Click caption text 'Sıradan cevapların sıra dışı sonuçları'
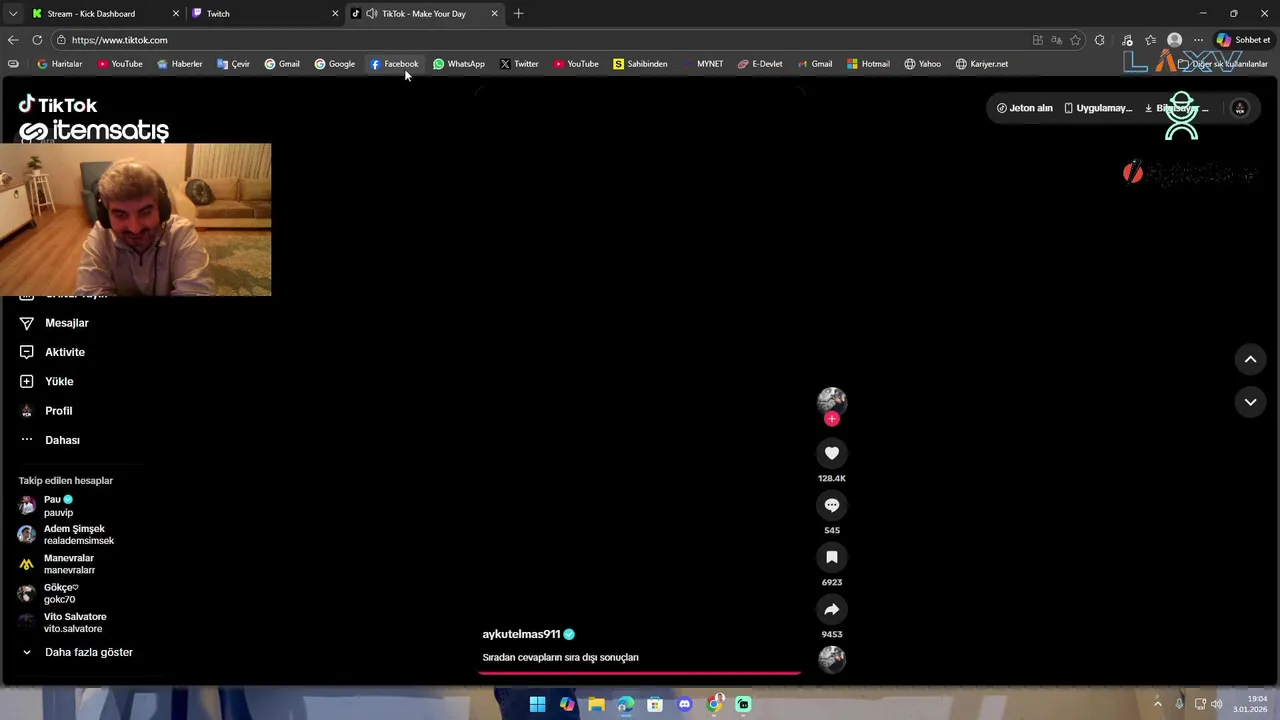Screen dimensions: 1280x720 pos(560,657)
